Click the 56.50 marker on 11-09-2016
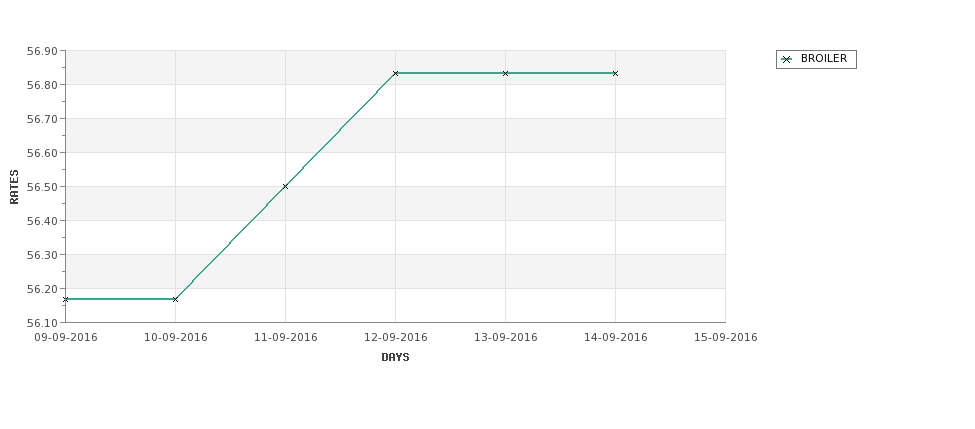Image resolution: width=975 pixels, height=429 pixels. [x=285, y=187]
